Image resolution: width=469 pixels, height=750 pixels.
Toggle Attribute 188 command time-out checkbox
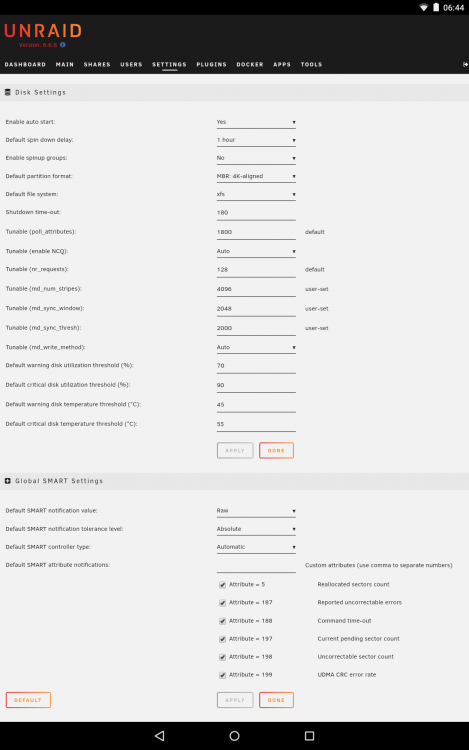222,621
